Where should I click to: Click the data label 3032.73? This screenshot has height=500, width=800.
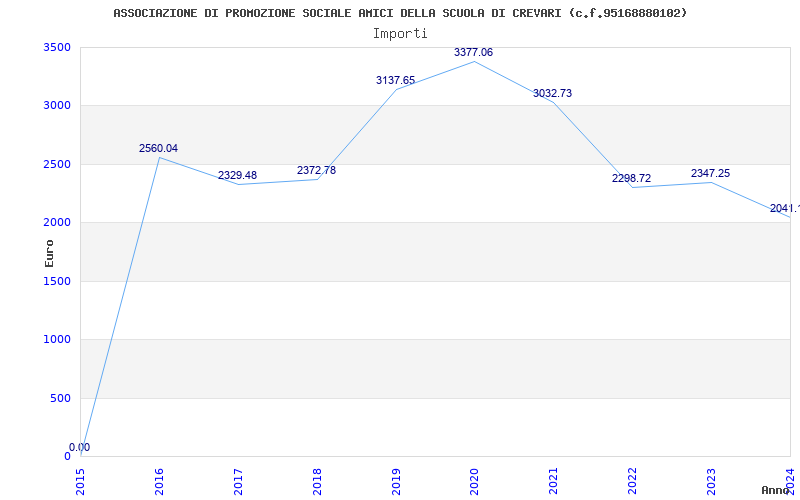[553, 93]
